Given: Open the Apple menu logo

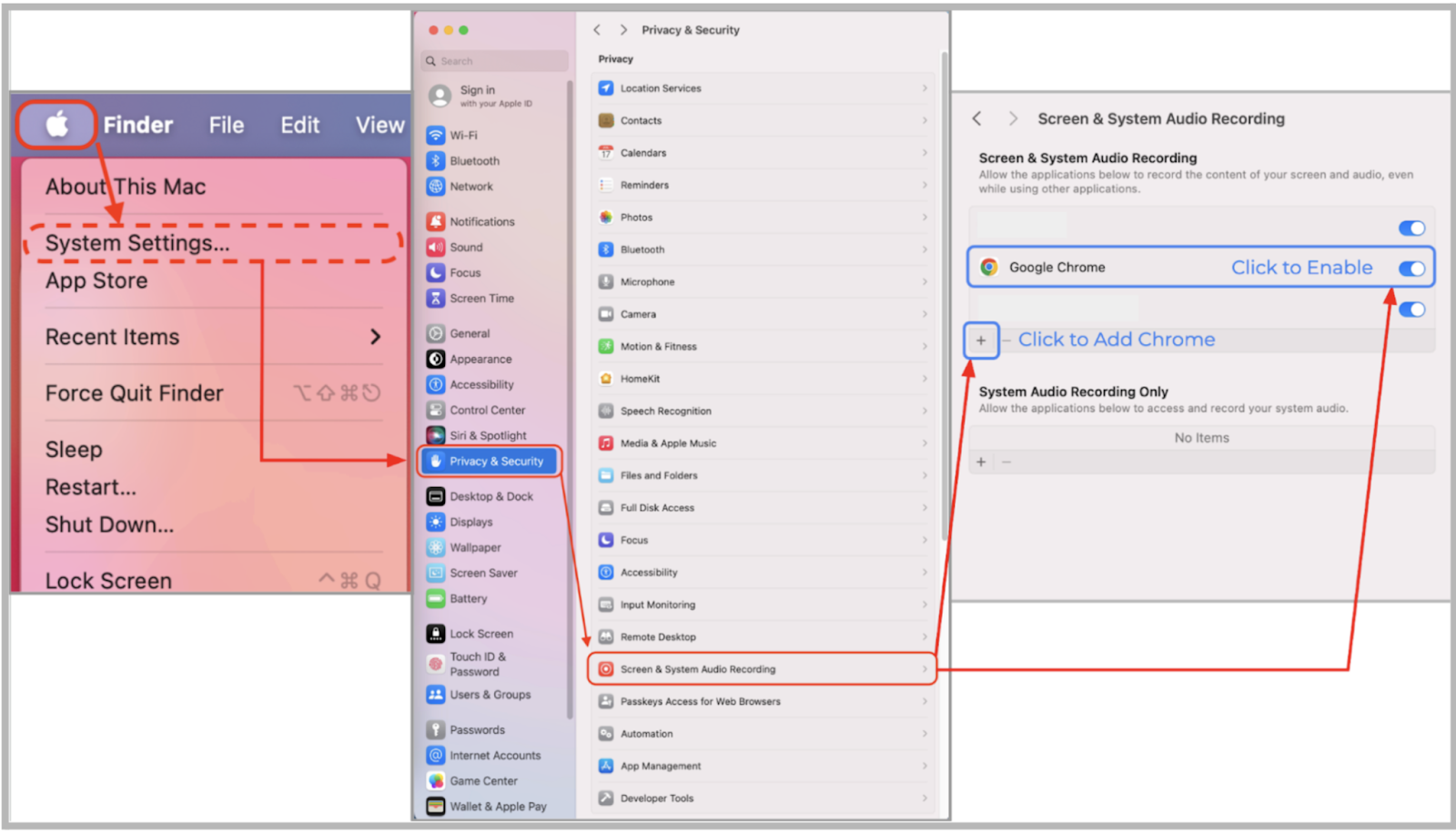Looking at the screenshot, I should click(x=56, y=124).
